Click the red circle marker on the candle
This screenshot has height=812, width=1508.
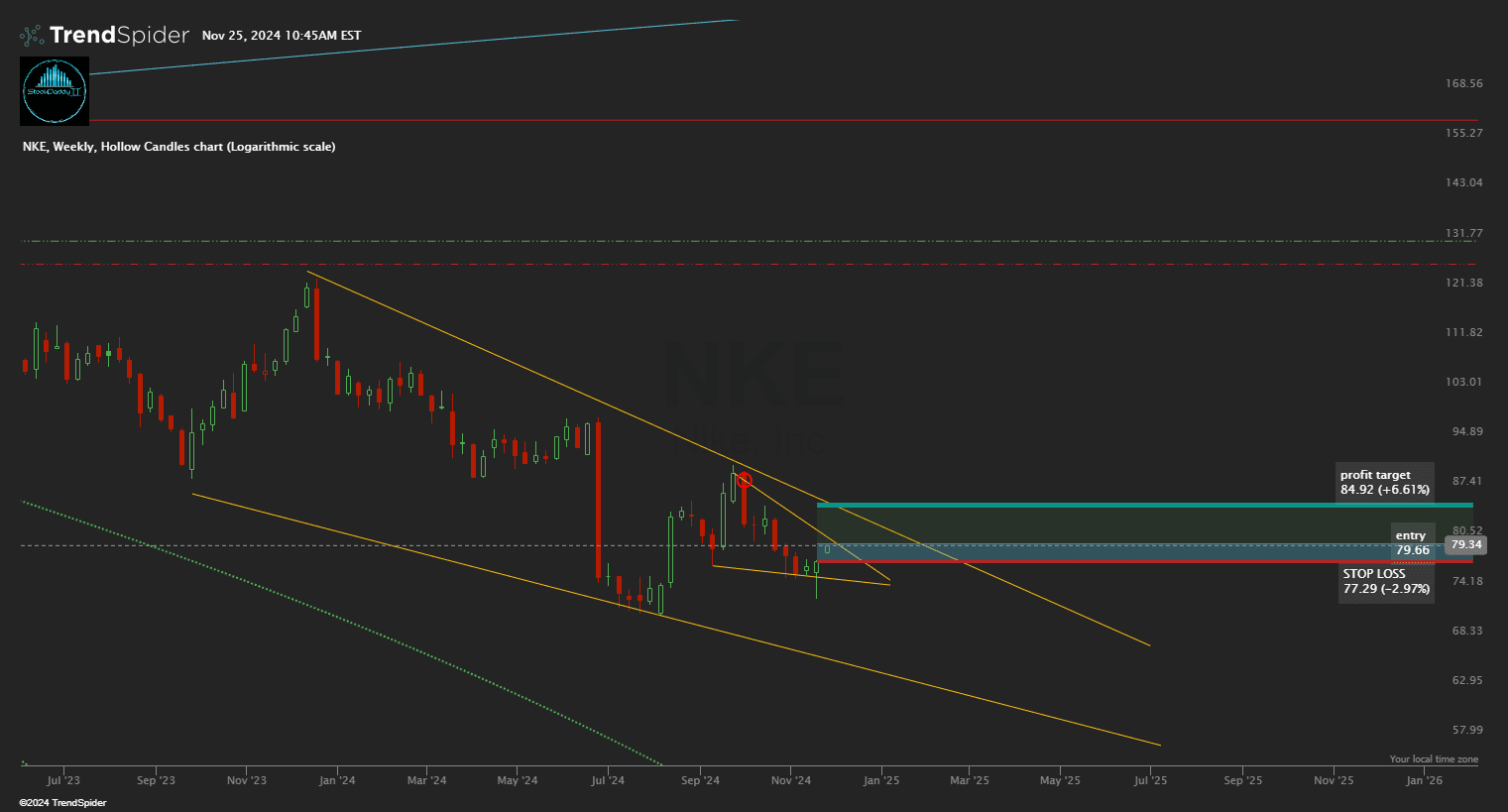click(744, 480)
